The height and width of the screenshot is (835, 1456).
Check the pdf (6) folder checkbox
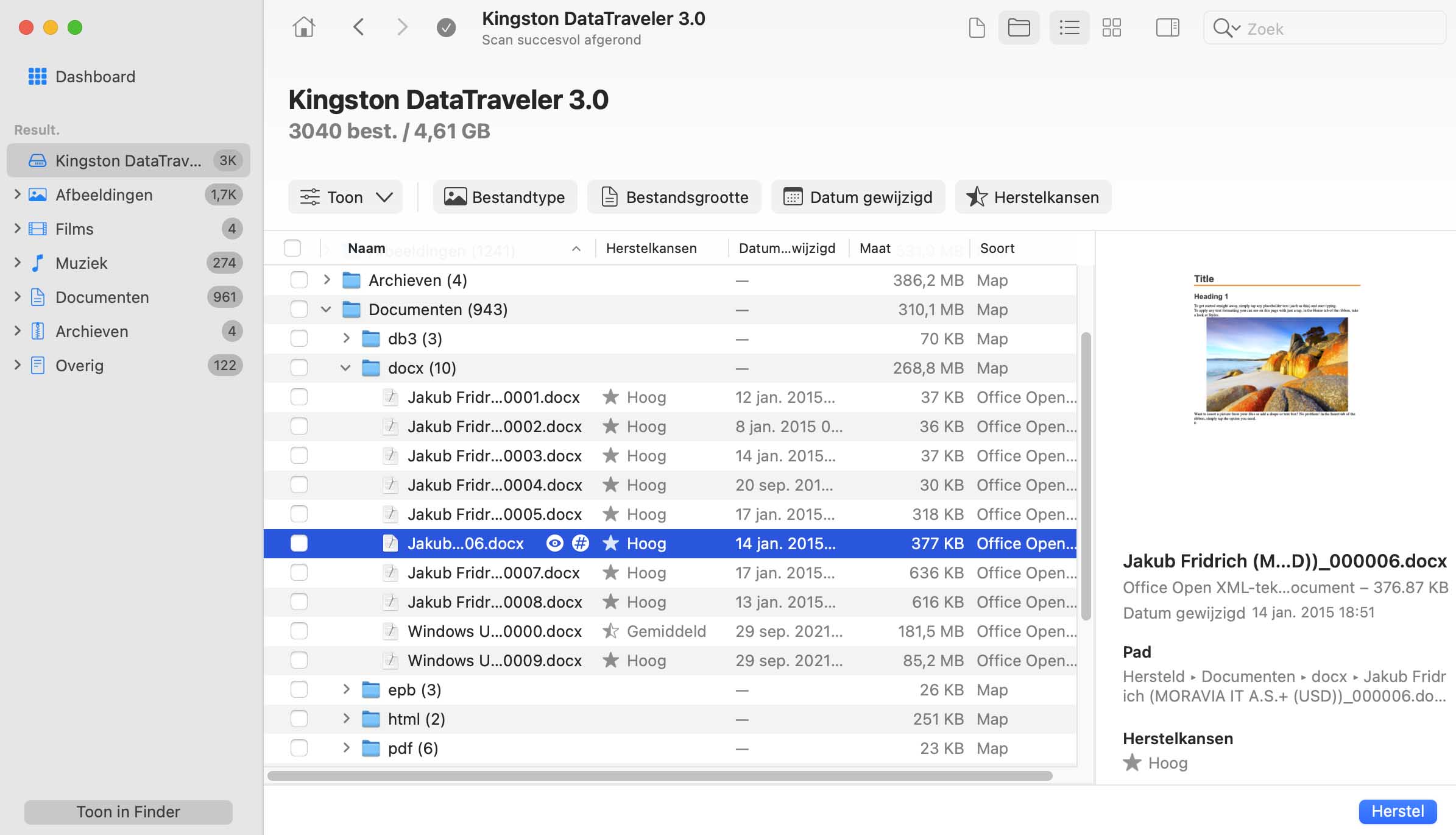coord(299,748)
